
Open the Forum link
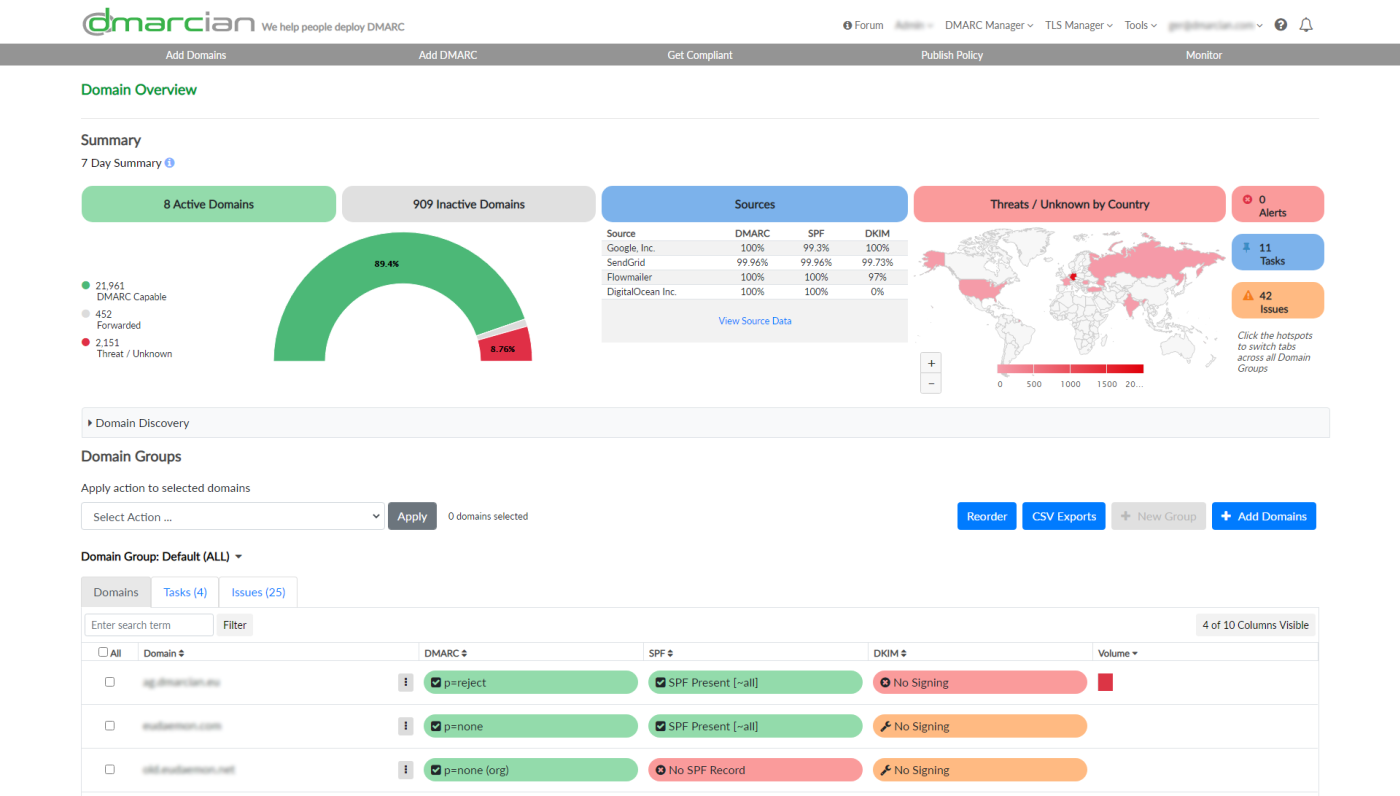863,25
